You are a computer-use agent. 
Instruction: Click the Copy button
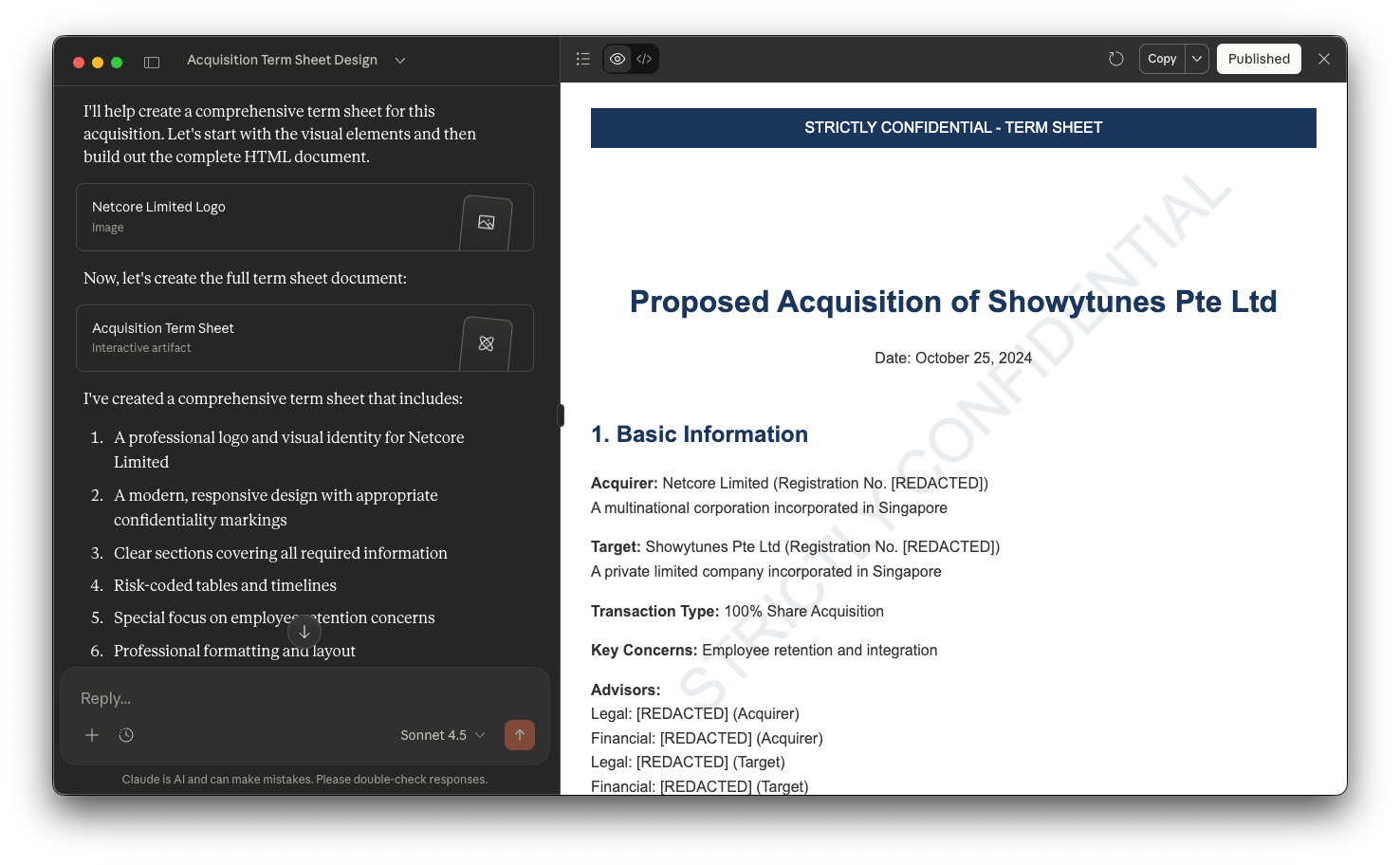pyautogui.click(x=1162, y=59)
